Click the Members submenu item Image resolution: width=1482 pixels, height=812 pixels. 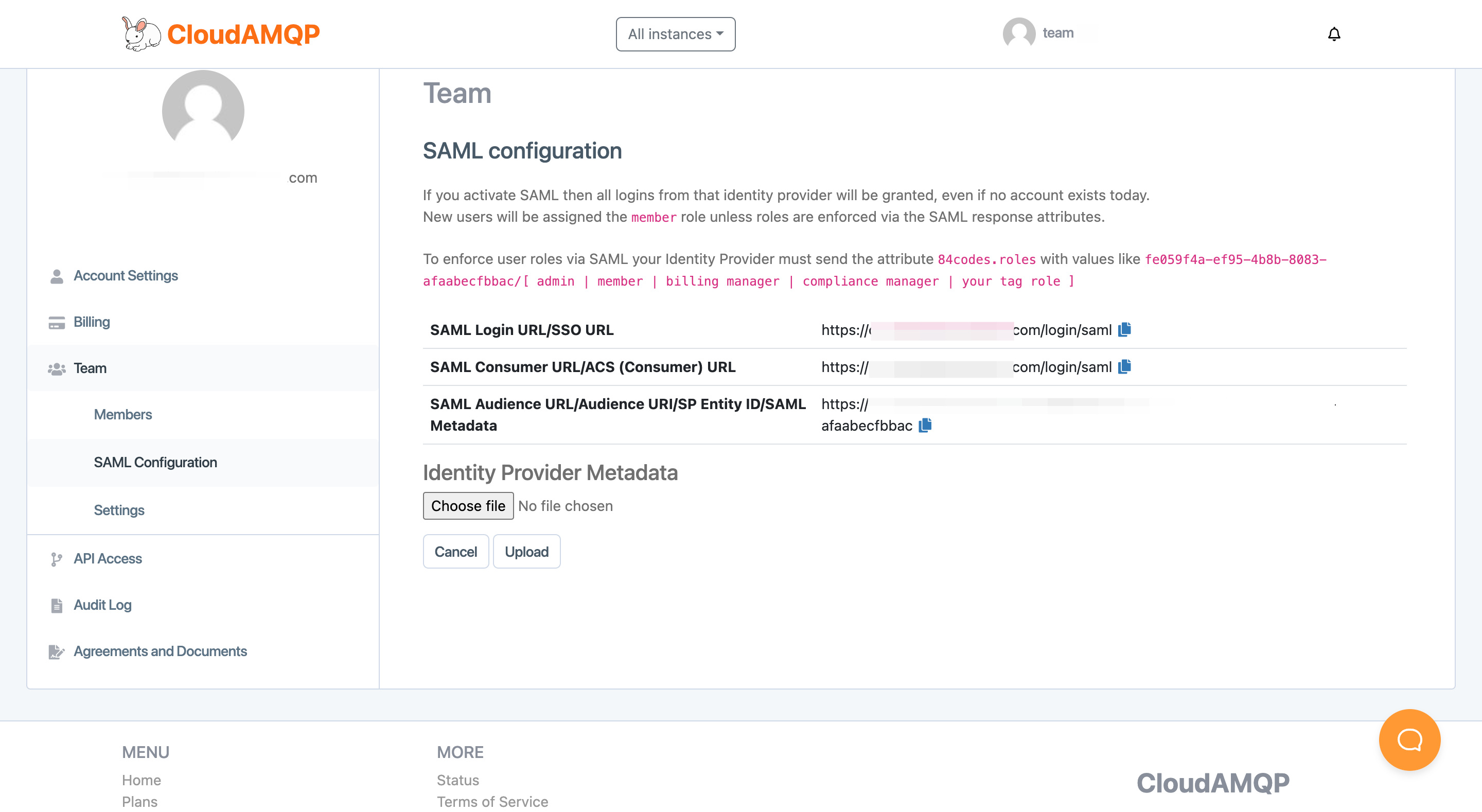tap(122, 414)
